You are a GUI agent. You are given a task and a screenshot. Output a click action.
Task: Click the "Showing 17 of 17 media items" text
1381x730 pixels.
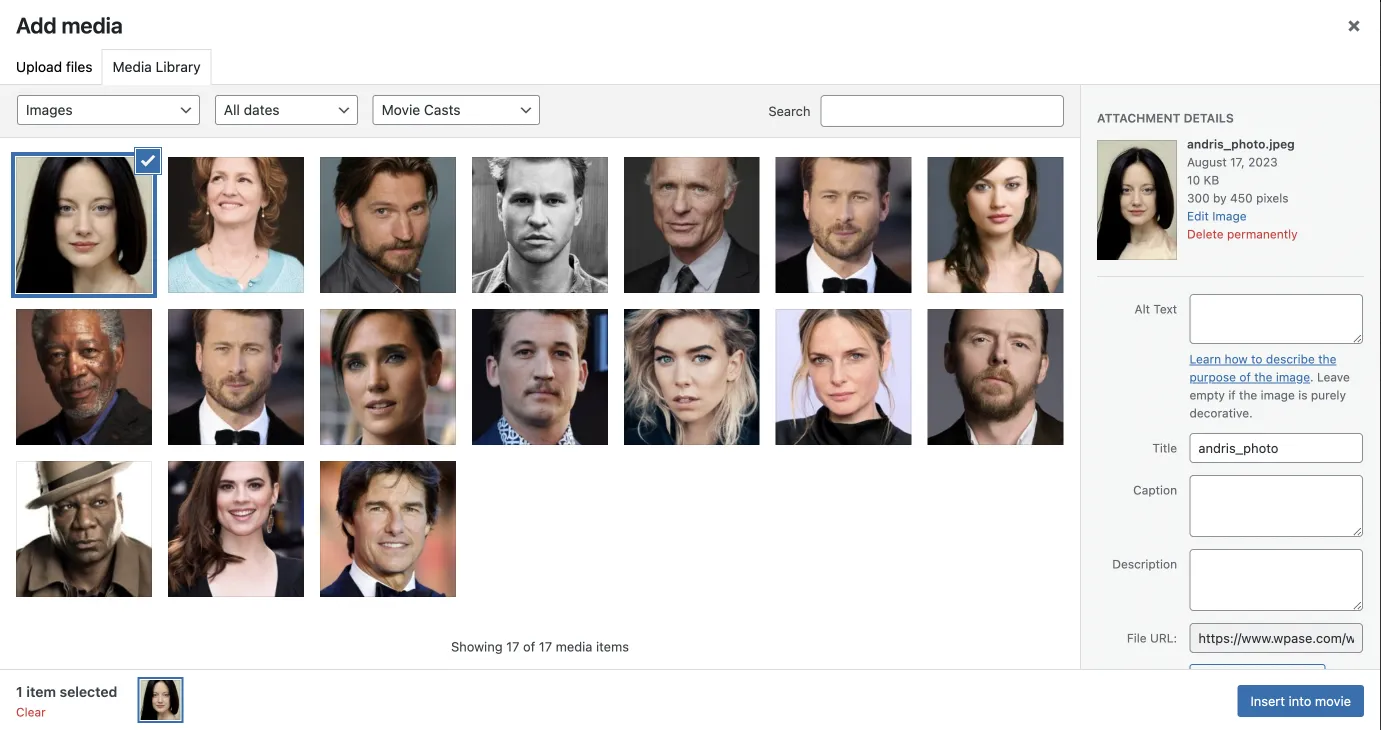tap(540, 647)
